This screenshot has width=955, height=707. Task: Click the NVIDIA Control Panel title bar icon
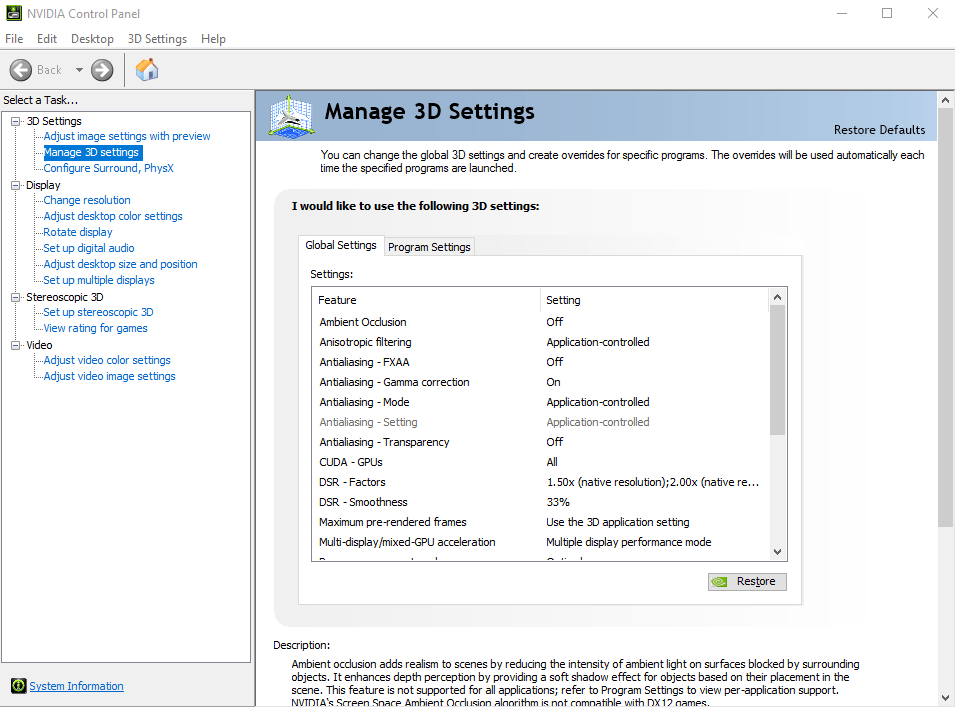click(12, 14)
